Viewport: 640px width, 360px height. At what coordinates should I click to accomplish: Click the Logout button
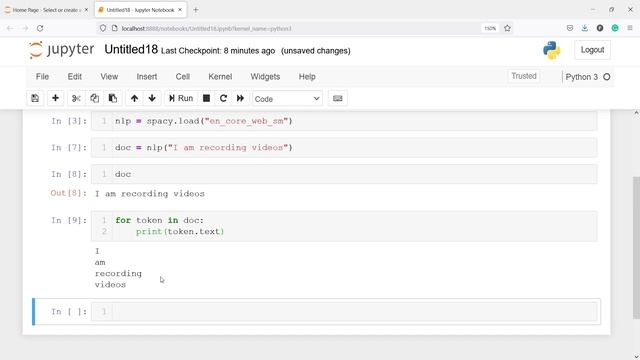[592, 50]
